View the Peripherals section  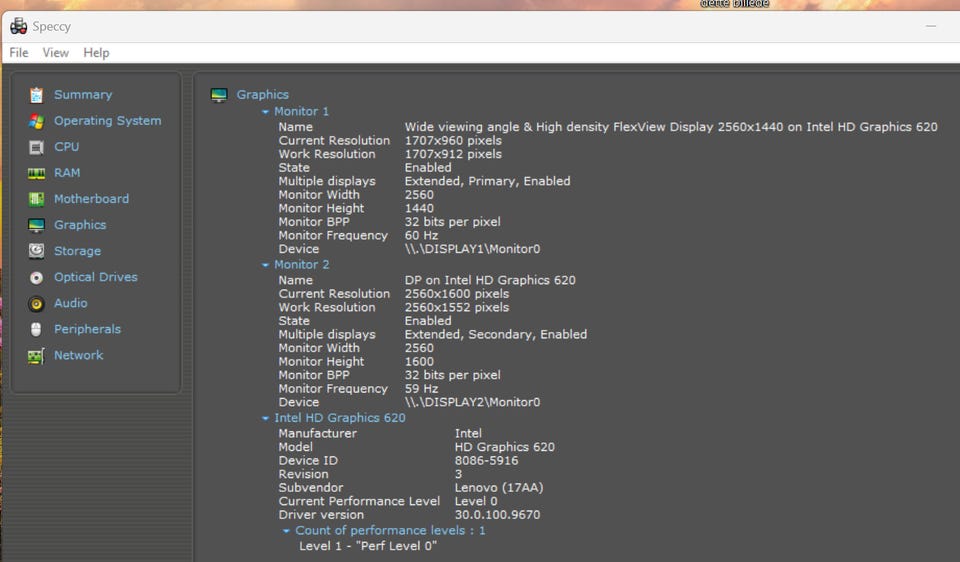point(87,329)
